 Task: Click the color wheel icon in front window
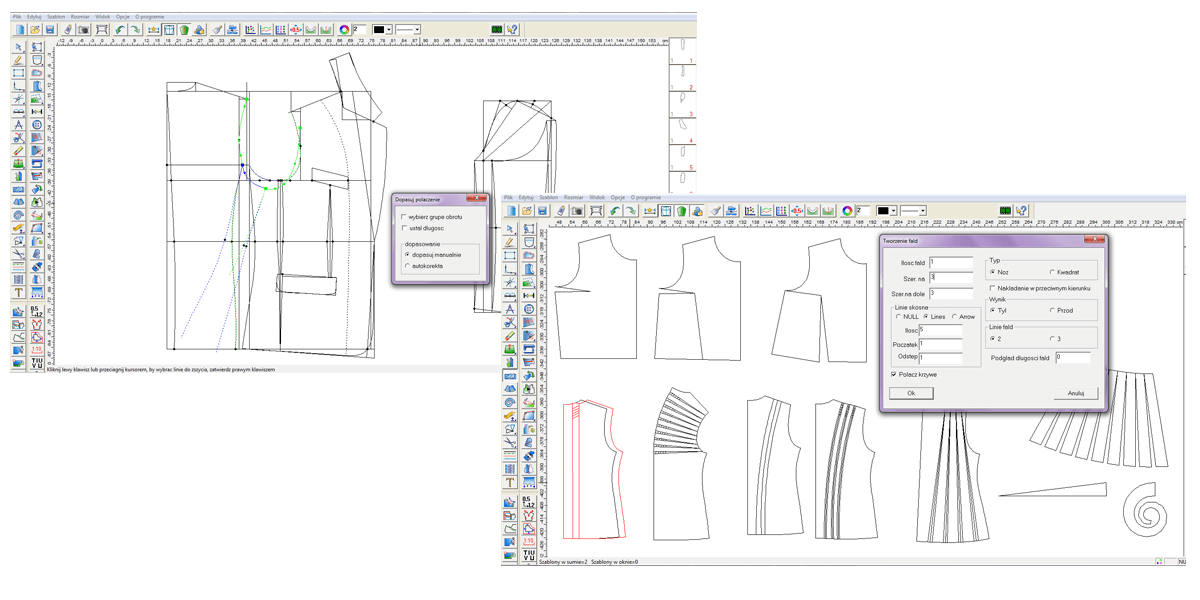(x=847, y=211)
